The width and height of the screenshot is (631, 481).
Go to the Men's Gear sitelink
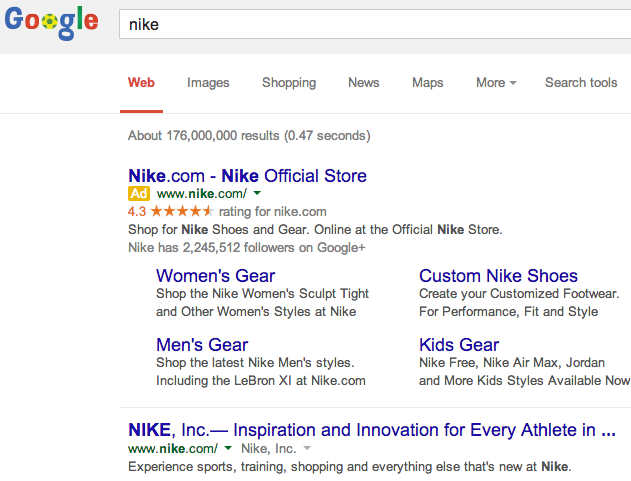[x=202, y=345]
